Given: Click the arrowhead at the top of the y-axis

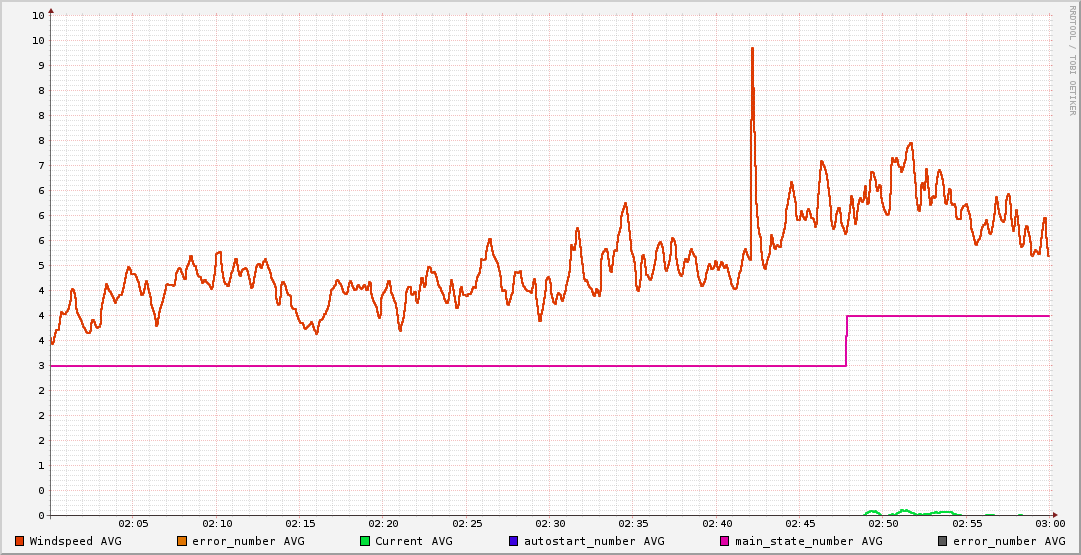Looking at the screenshot, I should 51,11.
